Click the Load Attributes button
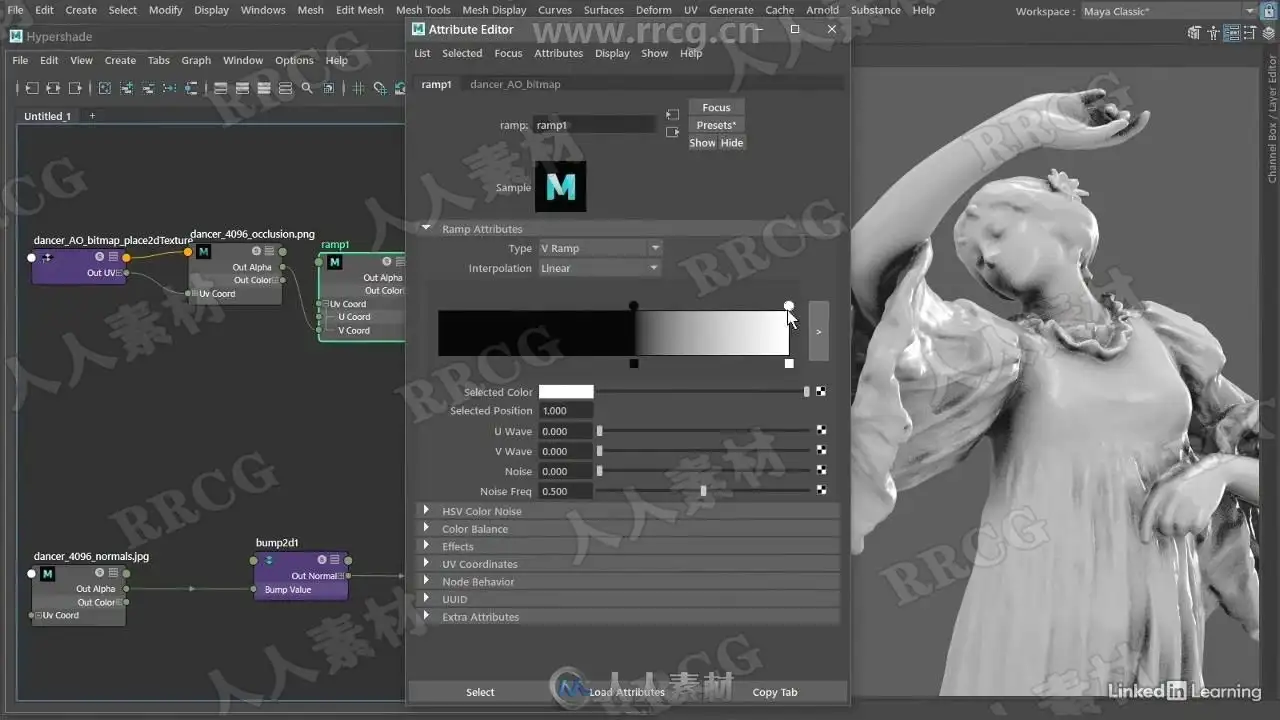Screen dimensions: 1280x720 [627, 692]
